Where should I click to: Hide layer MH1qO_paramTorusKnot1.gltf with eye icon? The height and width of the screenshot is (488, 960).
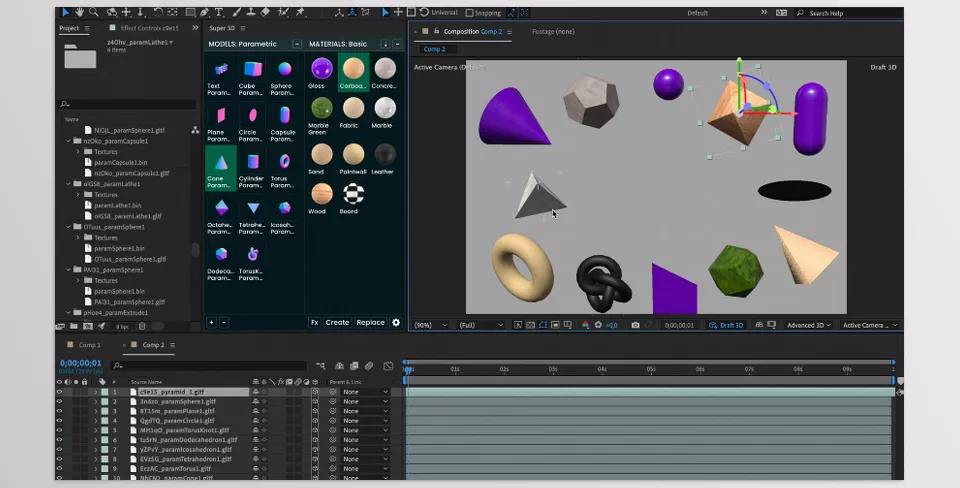tap(59, 430)
